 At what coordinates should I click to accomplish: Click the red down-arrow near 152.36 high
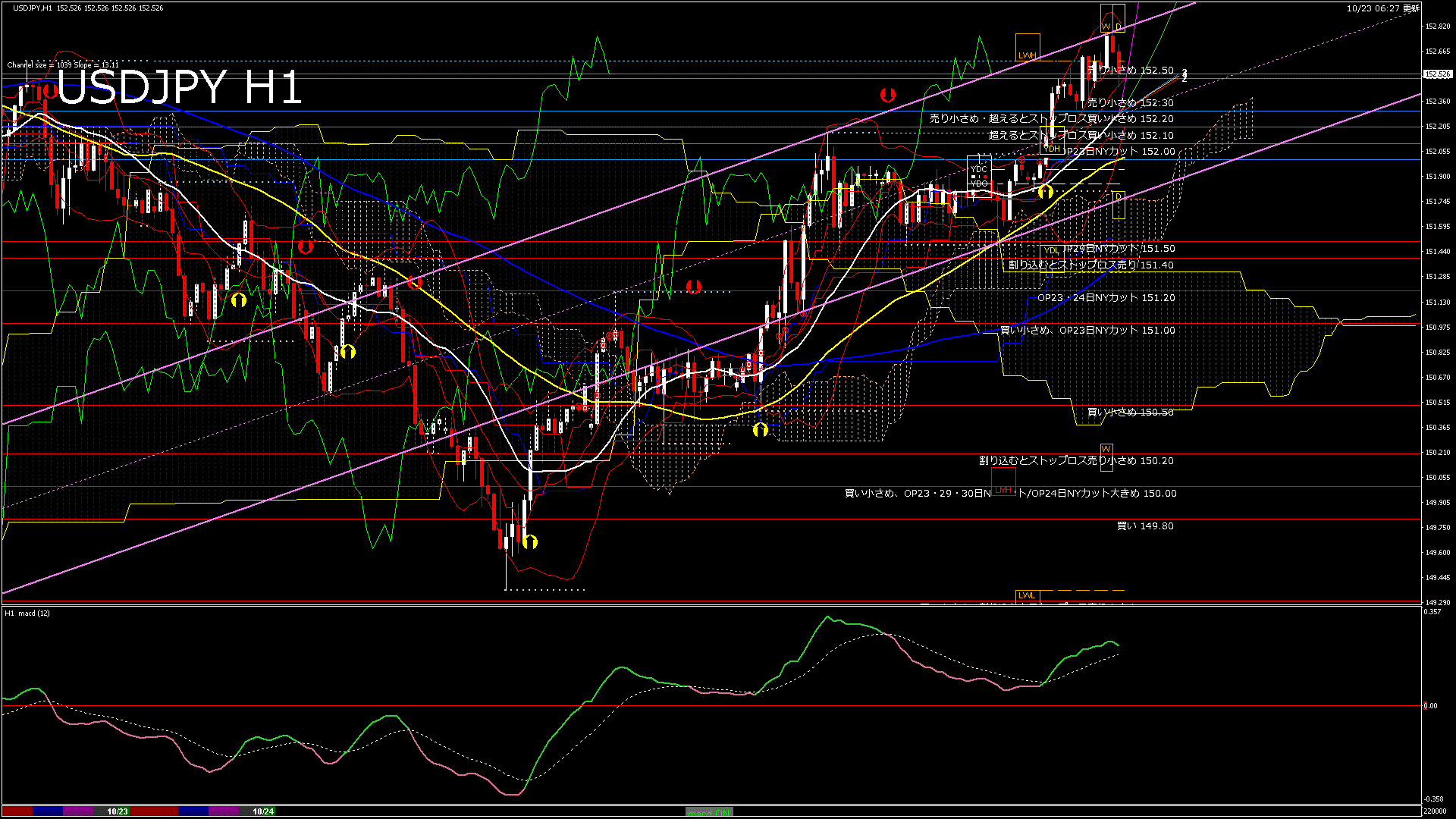pos(887,95)
